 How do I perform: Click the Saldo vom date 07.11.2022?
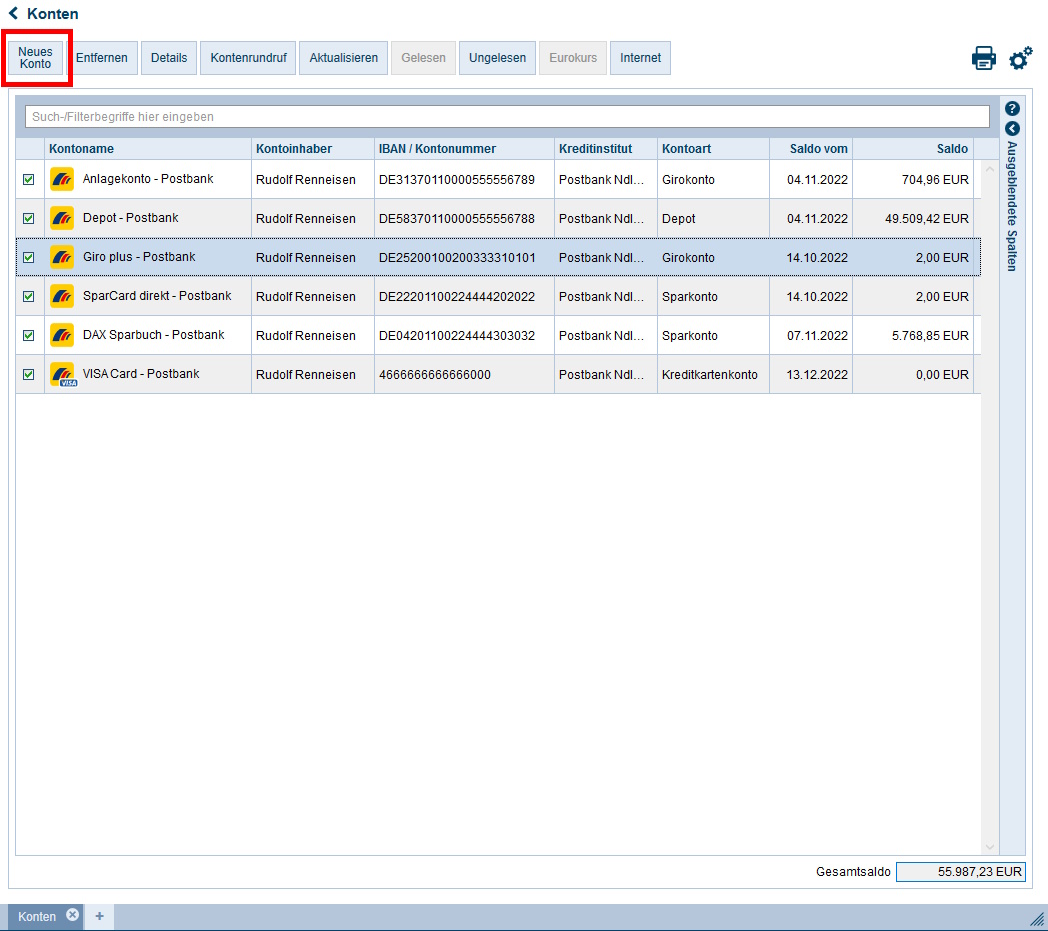817,336
